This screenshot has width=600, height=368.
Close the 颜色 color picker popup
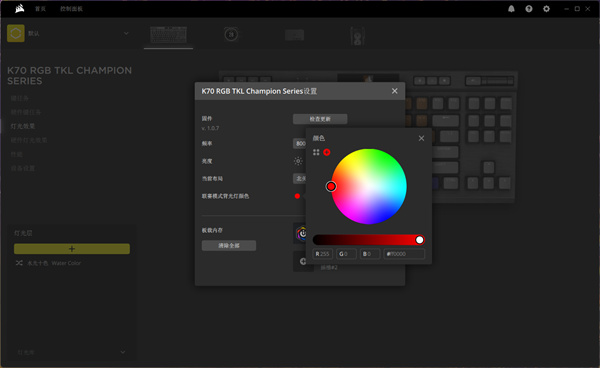coord(421,138)
